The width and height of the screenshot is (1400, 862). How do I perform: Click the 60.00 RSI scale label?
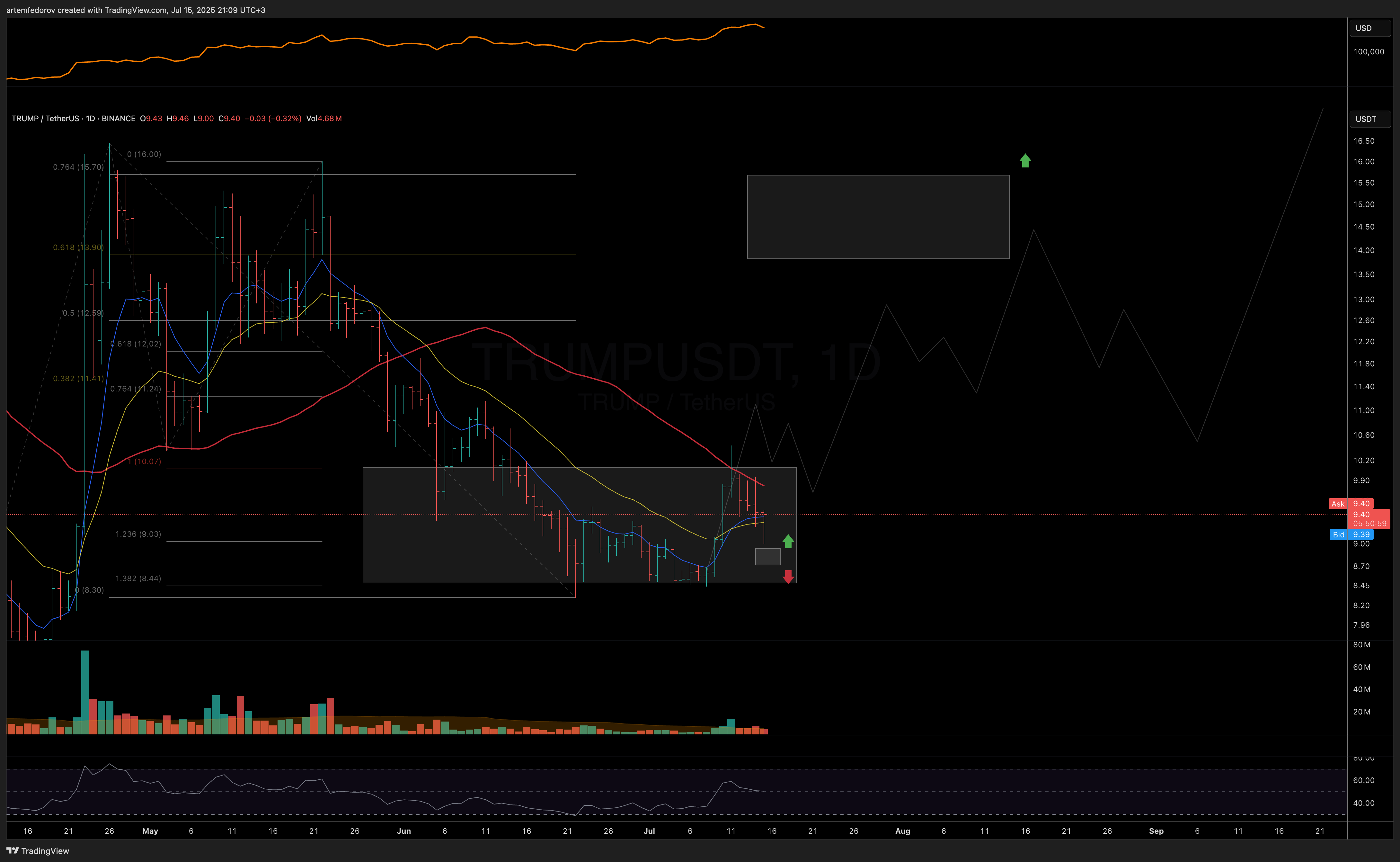pyautogui.click(x=1363, y=780)
